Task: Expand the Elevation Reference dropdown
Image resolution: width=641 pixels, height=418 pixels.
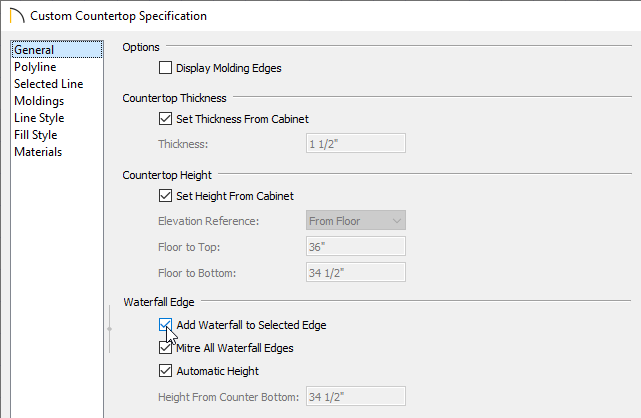Action: point(356,221)
